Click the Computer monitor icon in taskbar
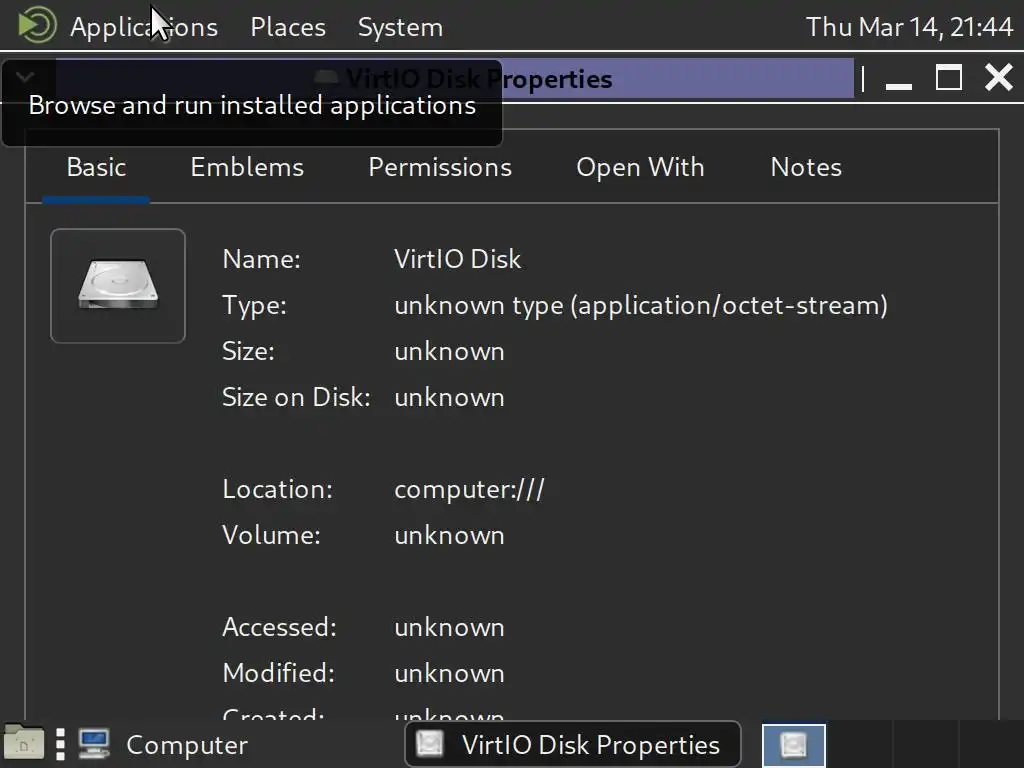This screenshot has width=1024, height=768. (94, 744)
